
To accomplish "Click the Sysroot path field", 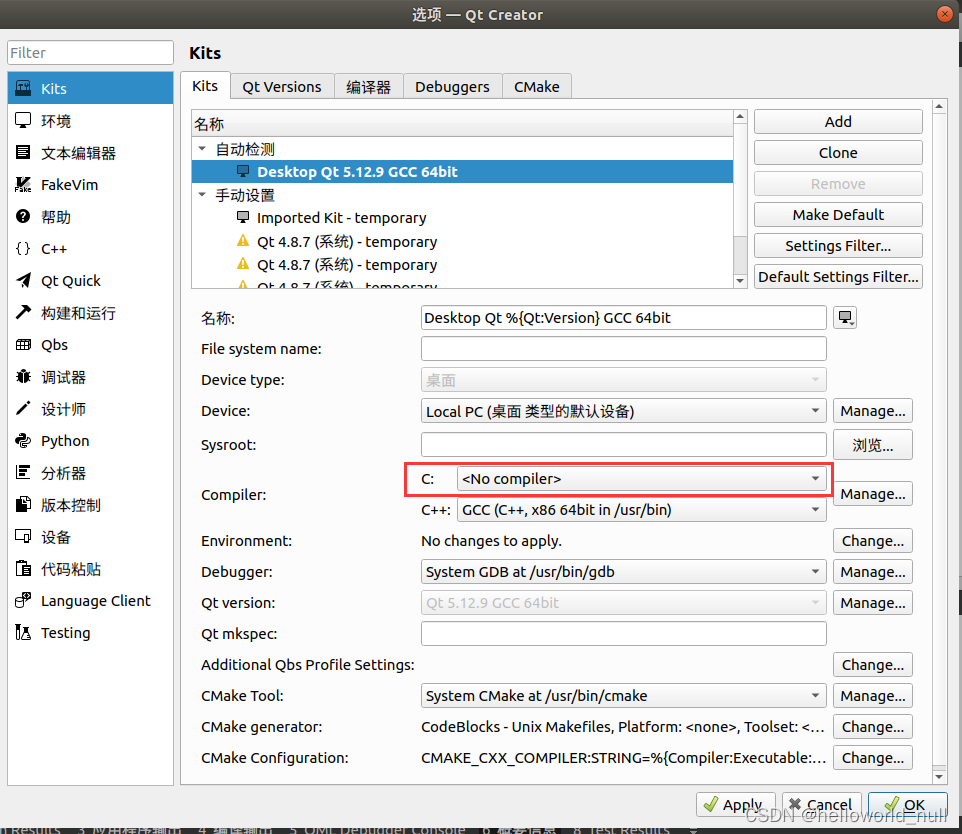I will coord(623,444).
